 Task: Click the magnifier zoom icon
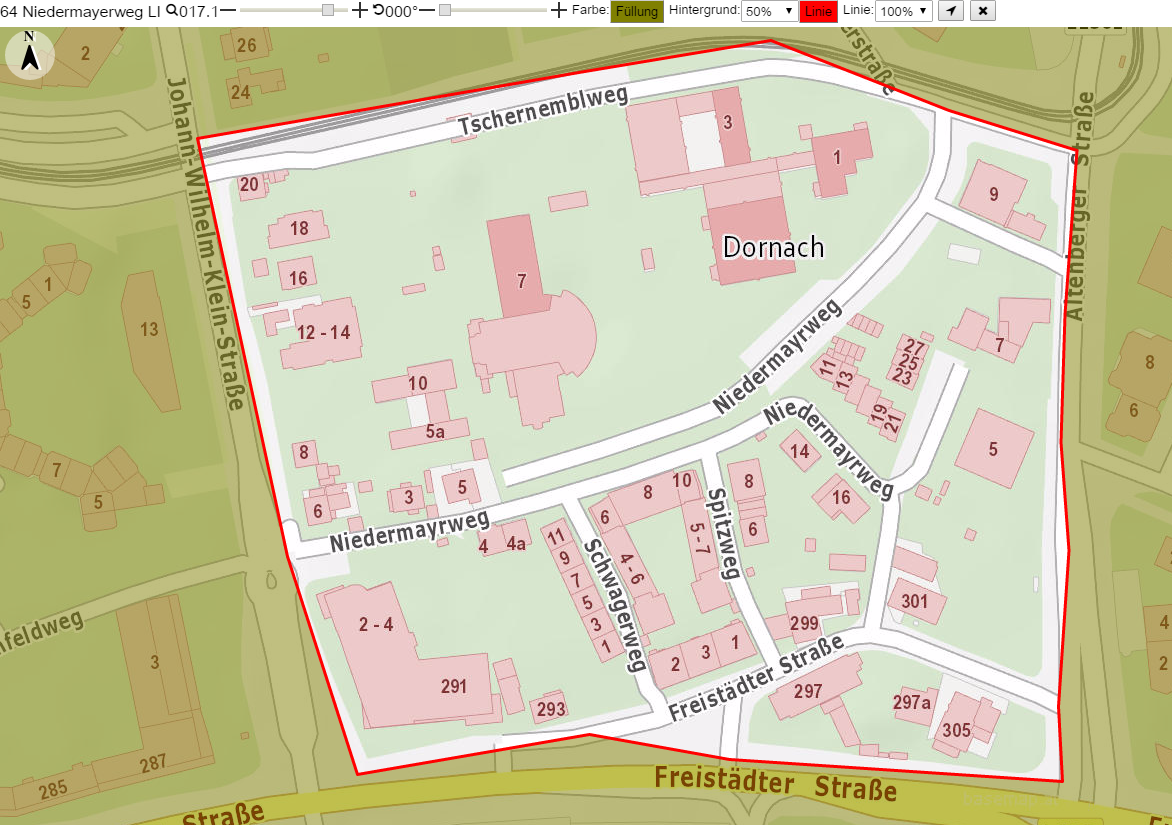click(x=172, y=10)
